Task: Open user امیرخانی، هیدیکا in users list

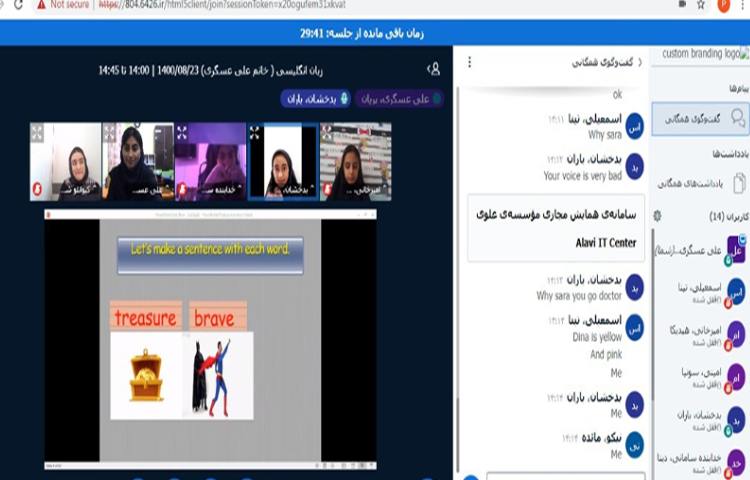Action: (x=700, y=335)
